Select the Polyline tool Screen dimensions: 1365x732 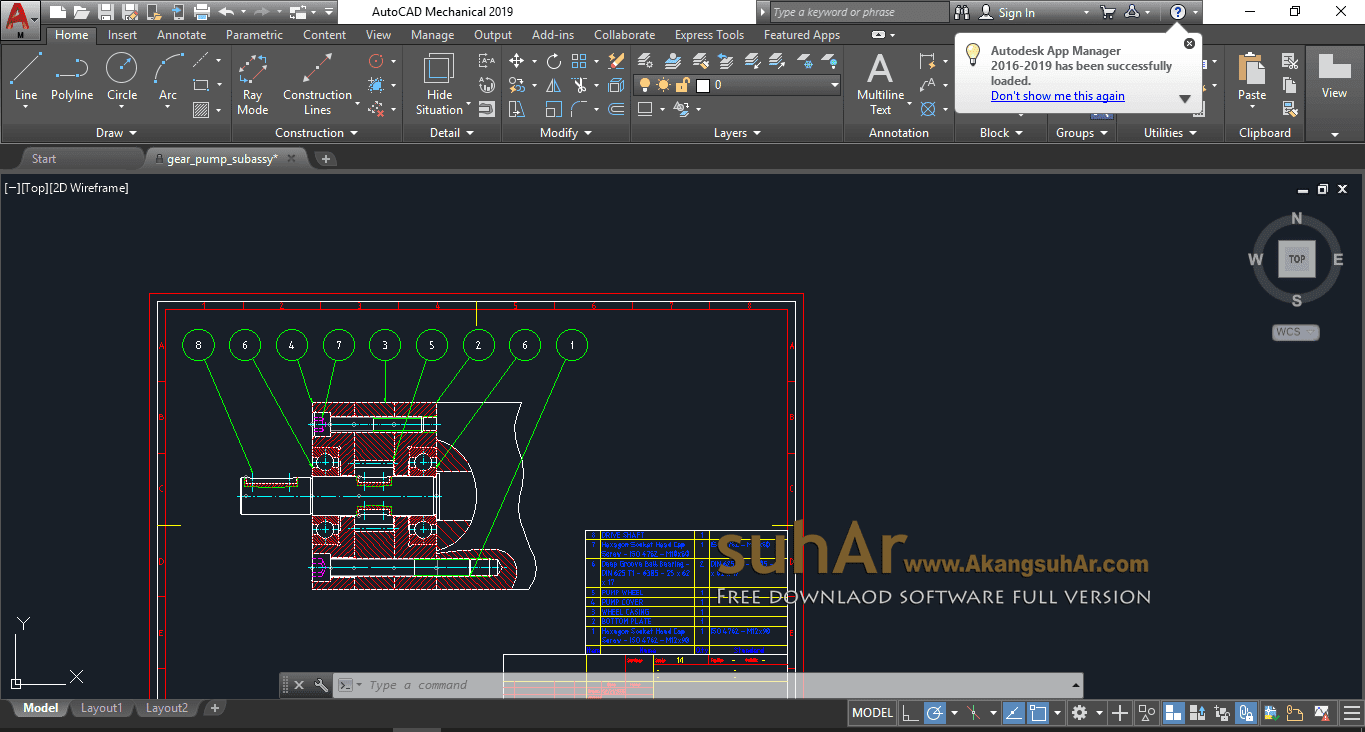click(x=72, y=77)
